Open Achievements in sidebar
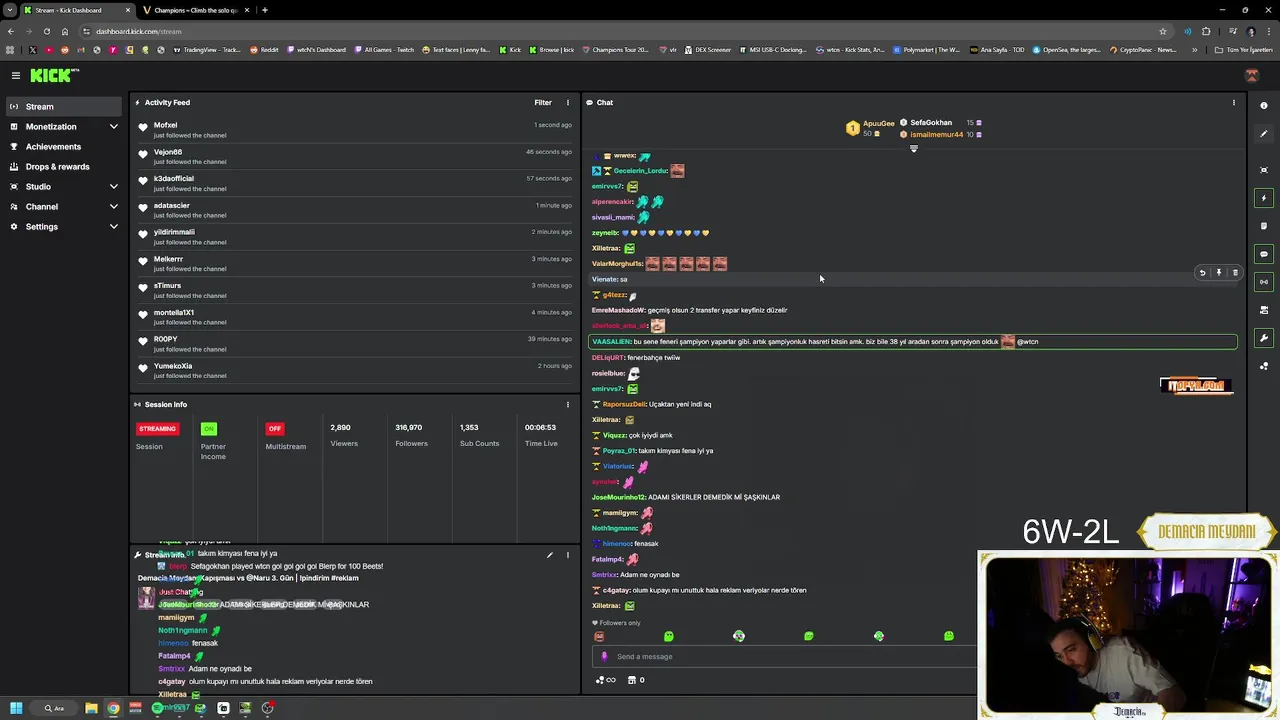1280x720 pixels. [62, 146]
